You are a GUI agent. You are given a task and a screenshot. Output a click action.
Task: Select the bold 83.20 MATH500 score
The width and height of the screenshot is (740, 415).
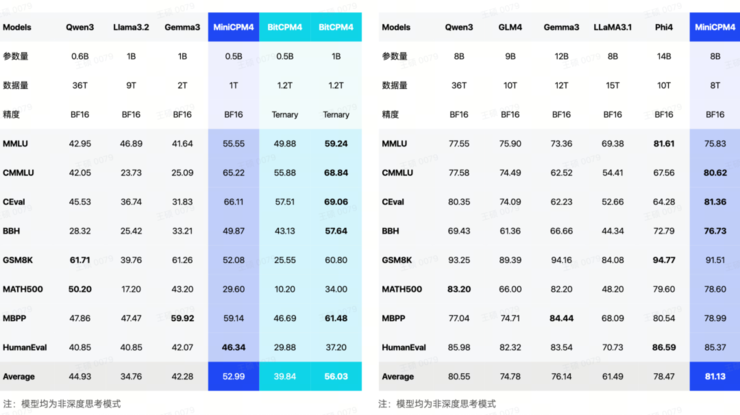click(x=459, y=289)
